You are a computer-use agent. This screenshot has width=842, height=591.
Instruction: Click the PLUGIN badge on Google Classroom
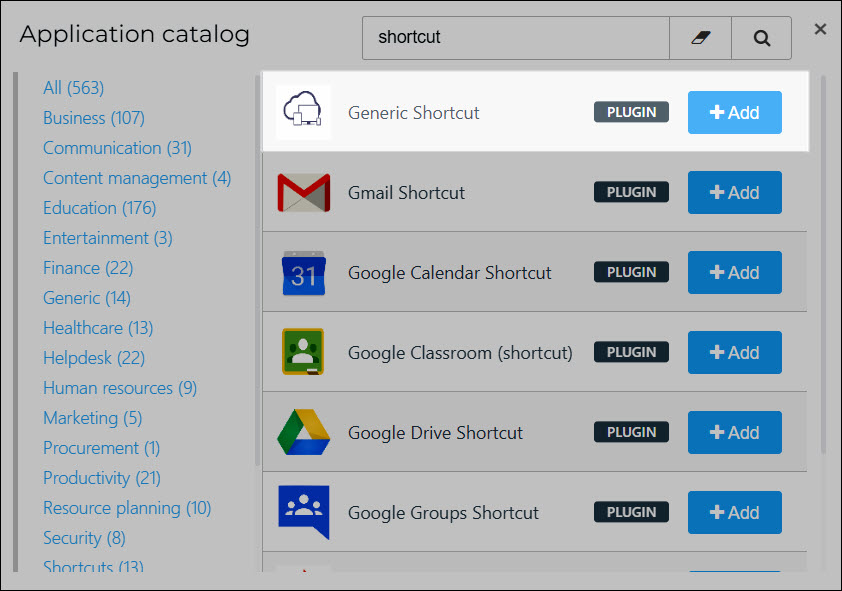pos(632,352)
